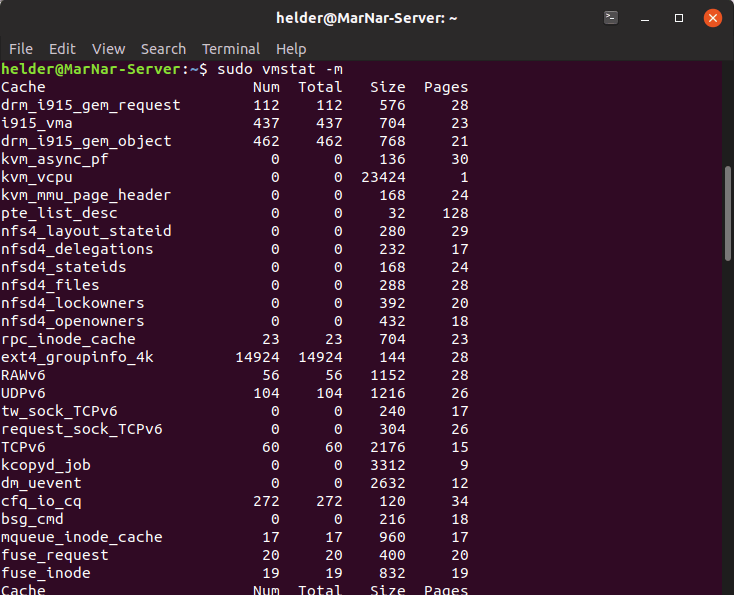Click the size value 2176
This screenshot has width=734, height=595.
pos(388,448)
